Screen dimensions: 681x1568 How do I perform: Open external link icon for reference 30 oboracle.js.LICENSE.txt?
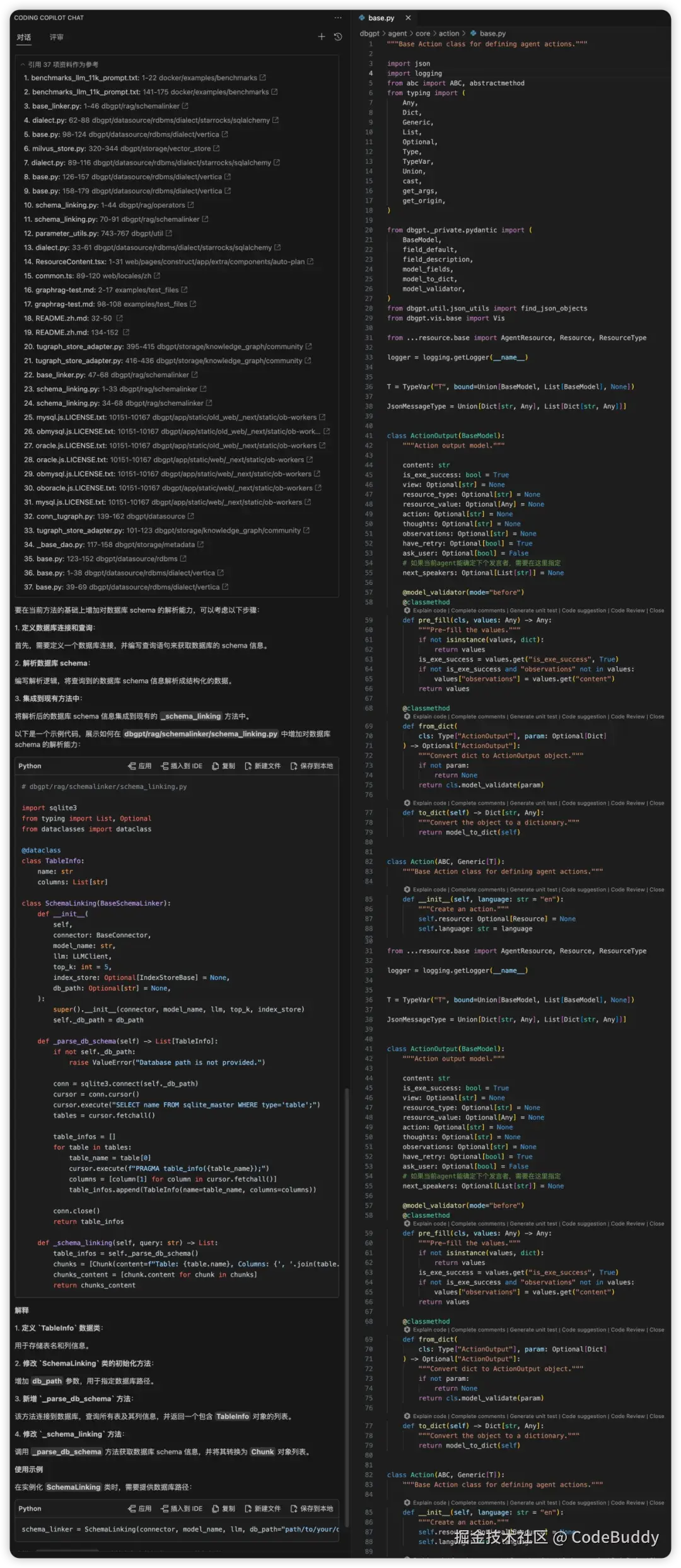(x=318, y=488)
